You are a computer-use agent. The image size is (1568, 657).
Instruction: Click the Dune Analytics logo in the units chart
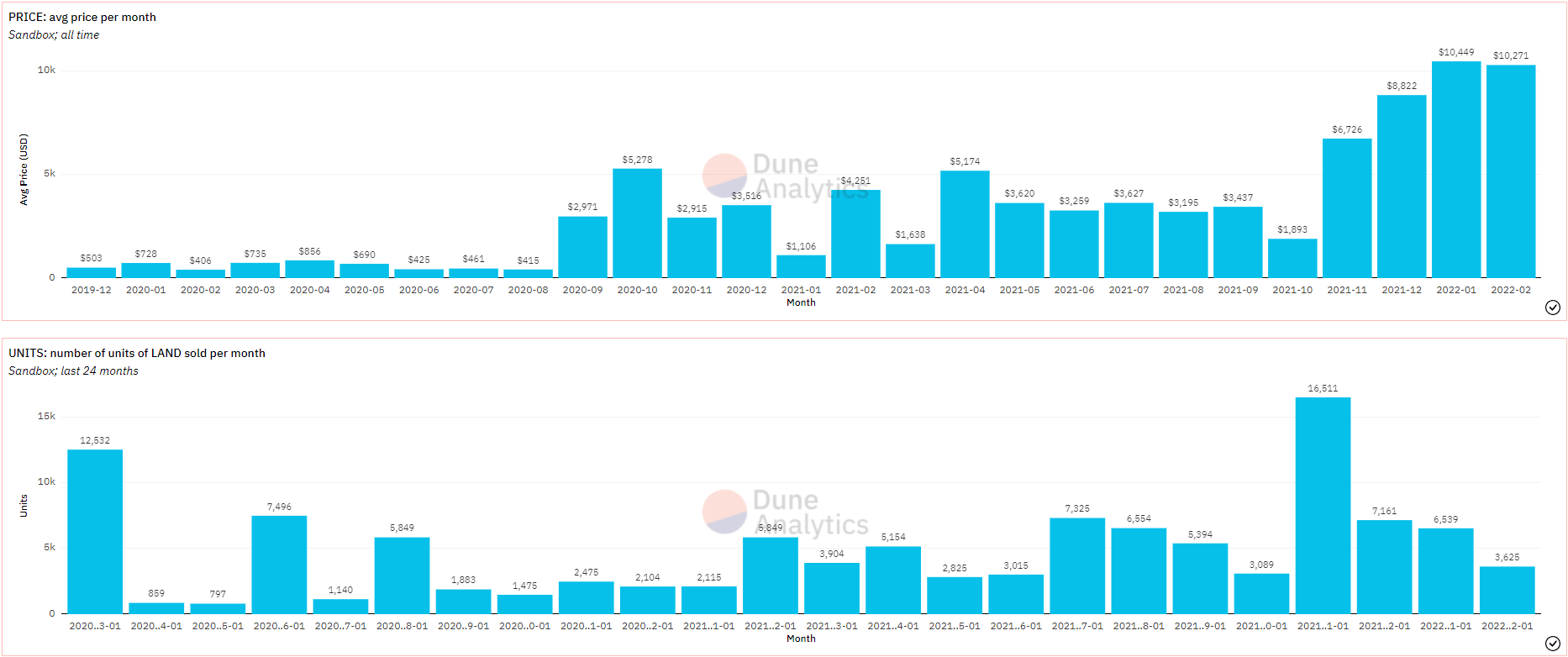click(x=784, y=512)
